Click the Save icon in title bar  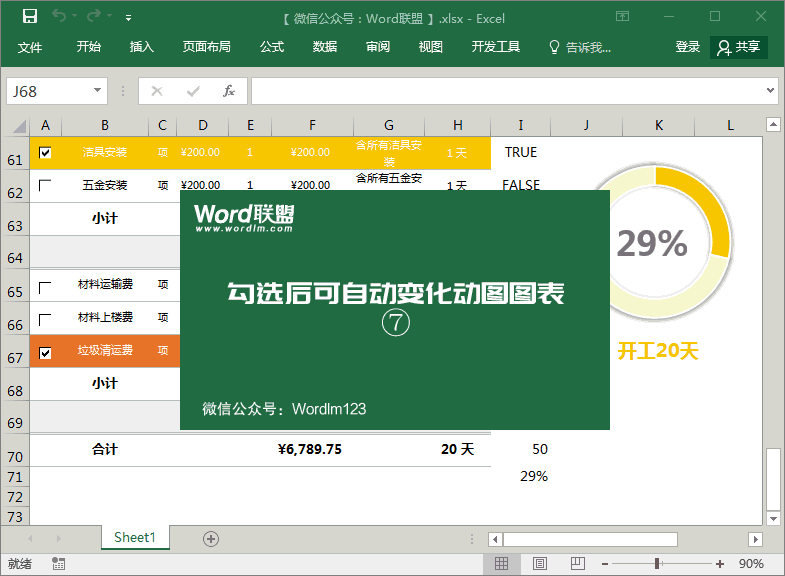pos(29,17)
